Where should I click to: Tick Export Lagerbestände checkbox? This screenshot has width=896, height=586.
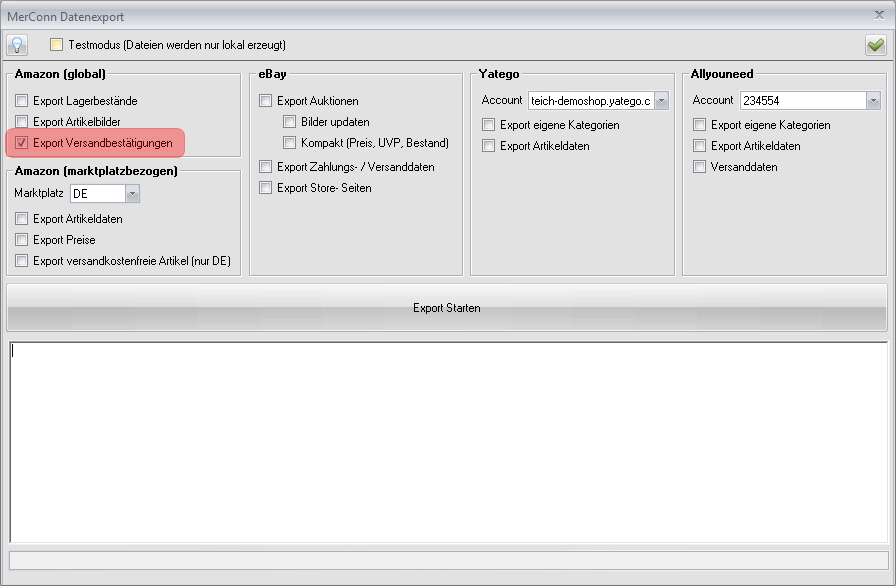[22, 101]
